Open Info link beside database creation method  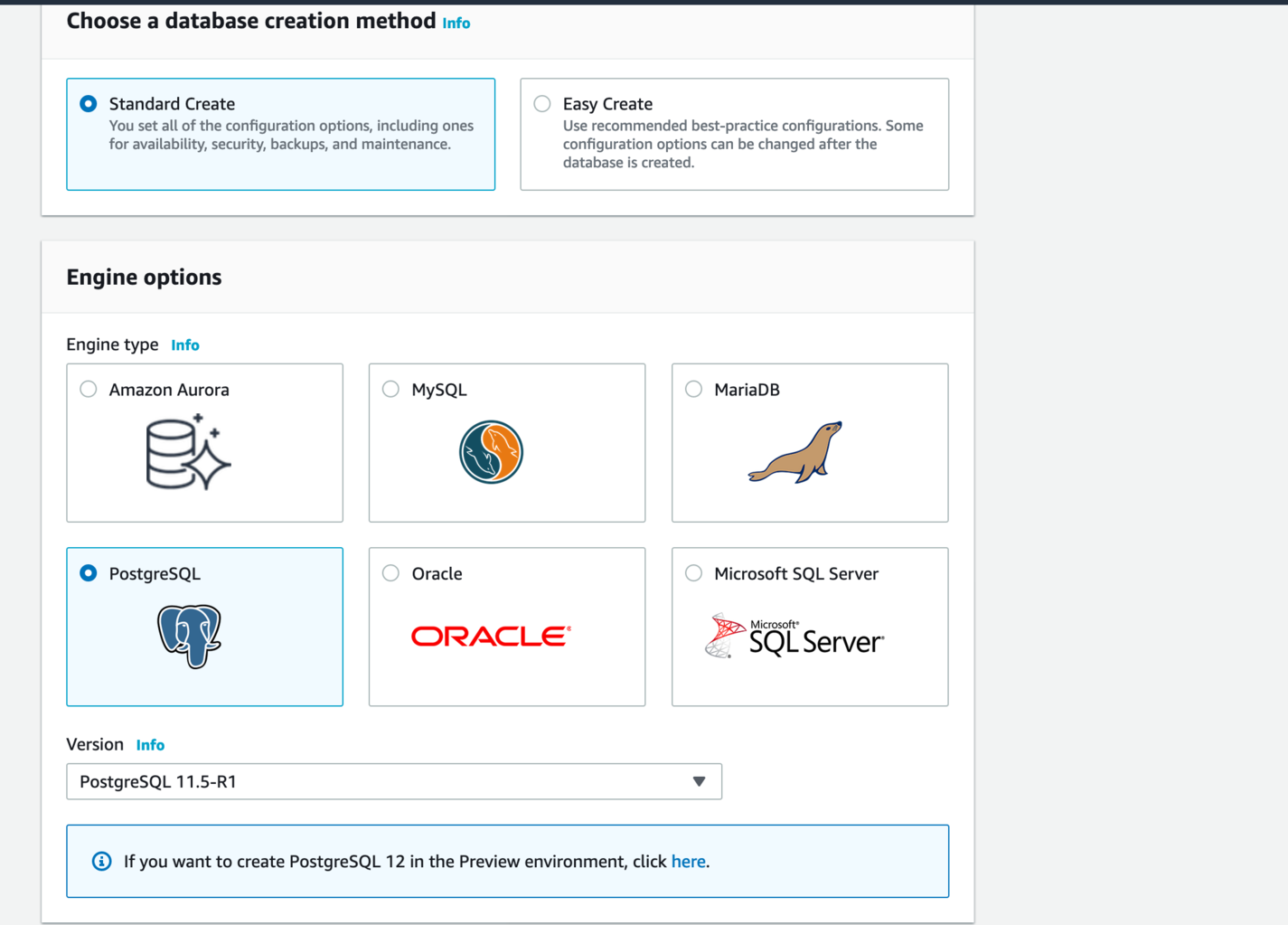tap(456, 24)
